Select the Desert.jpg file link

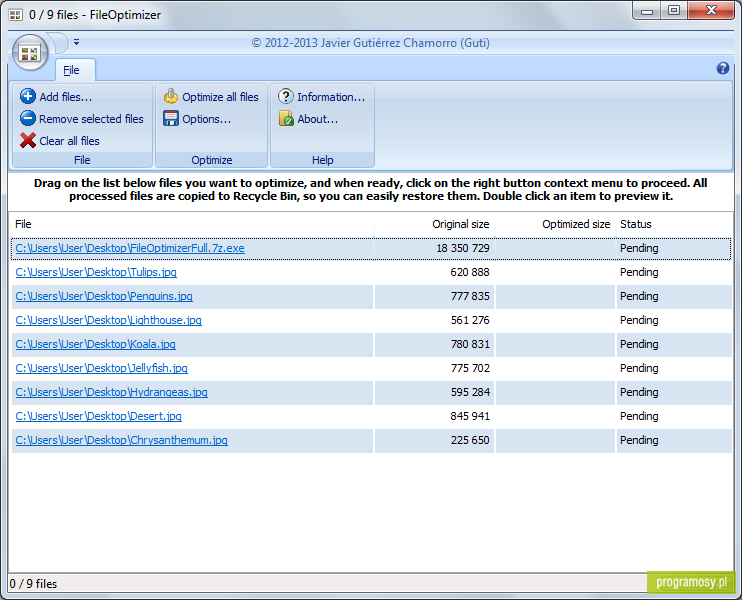[x=98, y=416]
